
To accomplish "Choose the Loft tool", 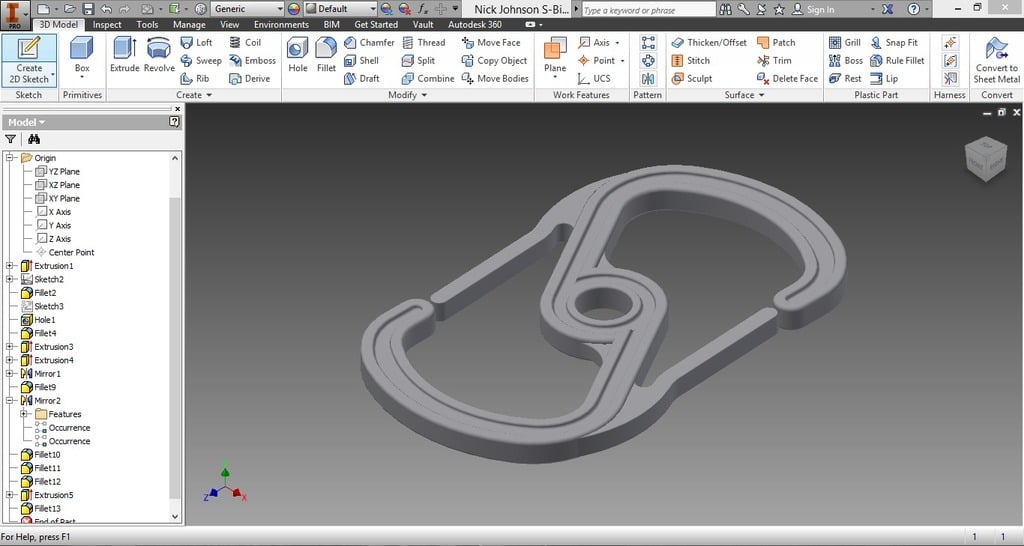I will (x=197, y=42).
